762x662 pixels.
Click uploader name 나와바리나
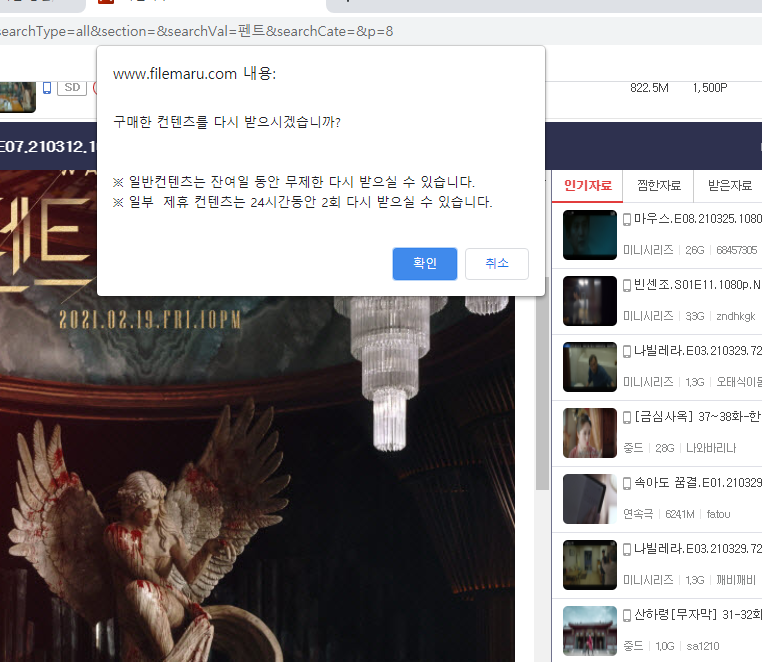[710, 448]
